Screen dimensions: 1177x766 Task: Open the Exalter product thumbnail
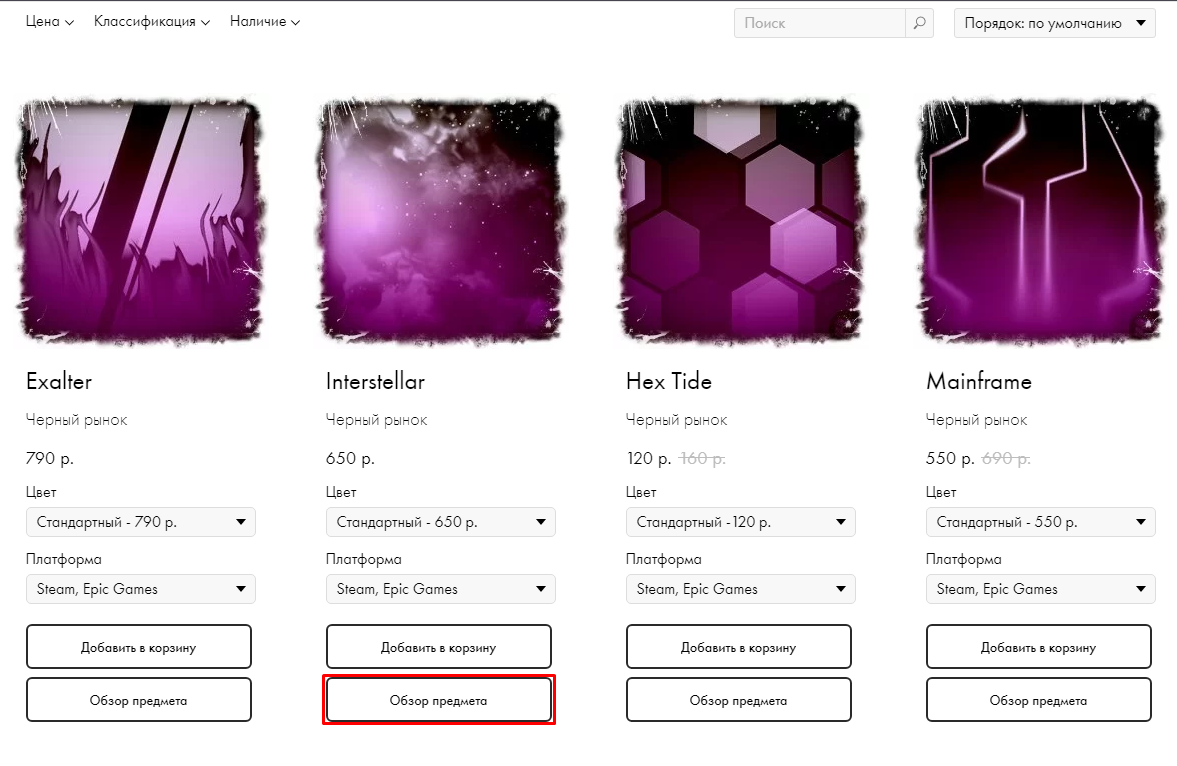click(140, 222)
